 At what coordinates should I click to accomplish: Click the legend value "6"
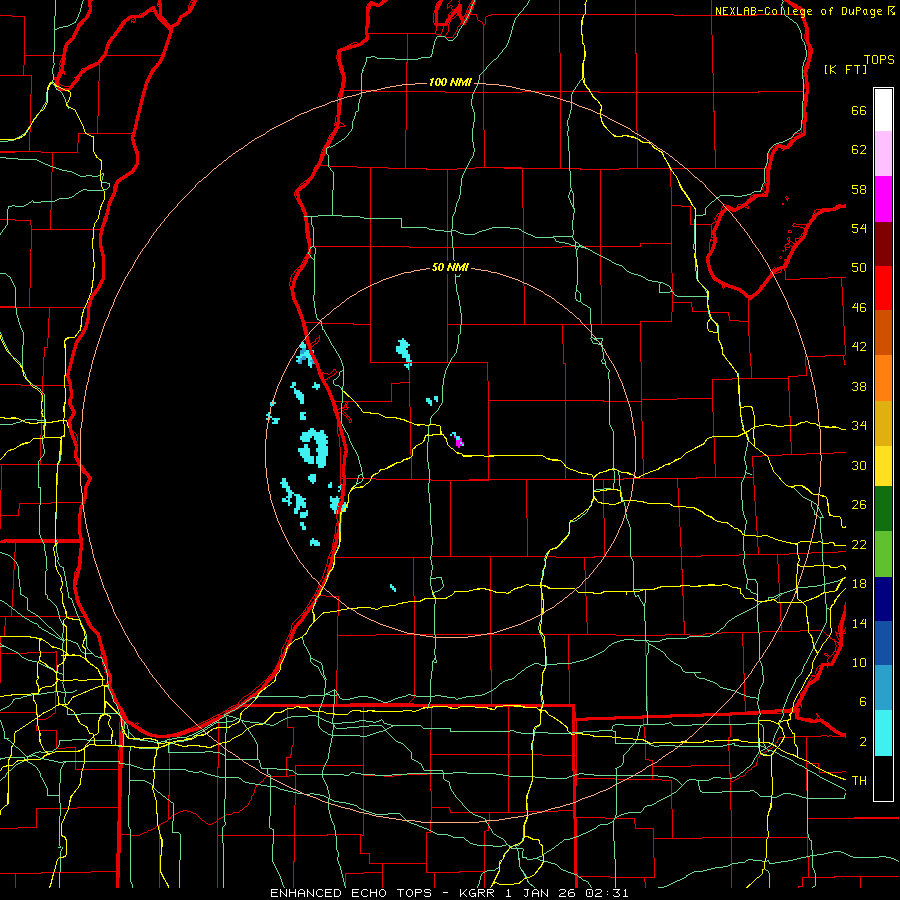coord(862,702)
